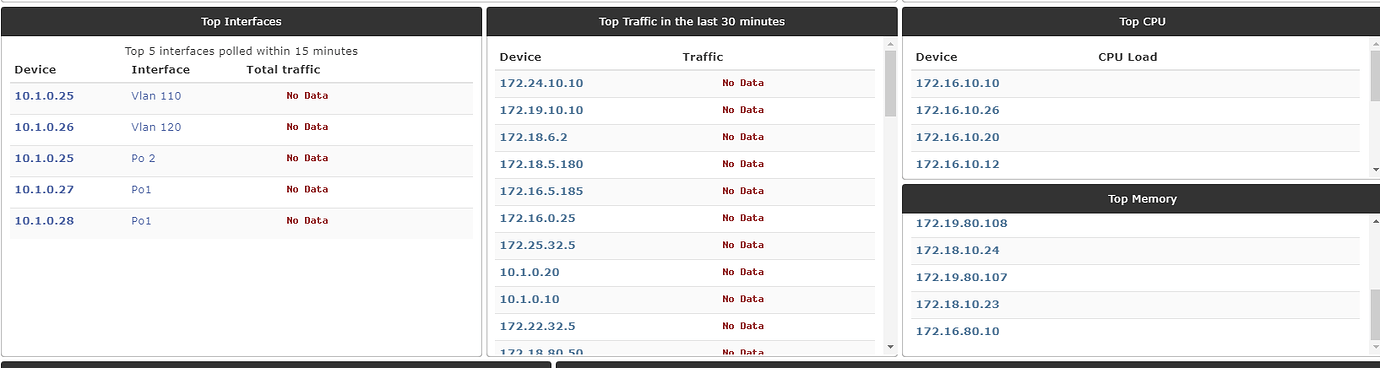This screenshot has width=1380, height=368.
Task: Click the Top Memory scrollbar down arrow
Action: tap(1375, 347)
